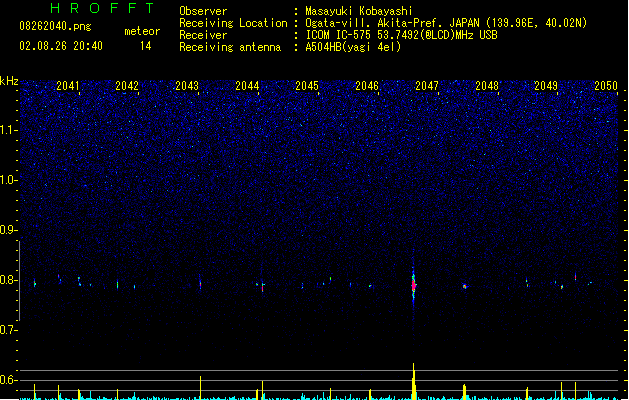This screenshot has width=629, height=400.
Task: Click the 2049 time marker
Action: coord(546,86)
